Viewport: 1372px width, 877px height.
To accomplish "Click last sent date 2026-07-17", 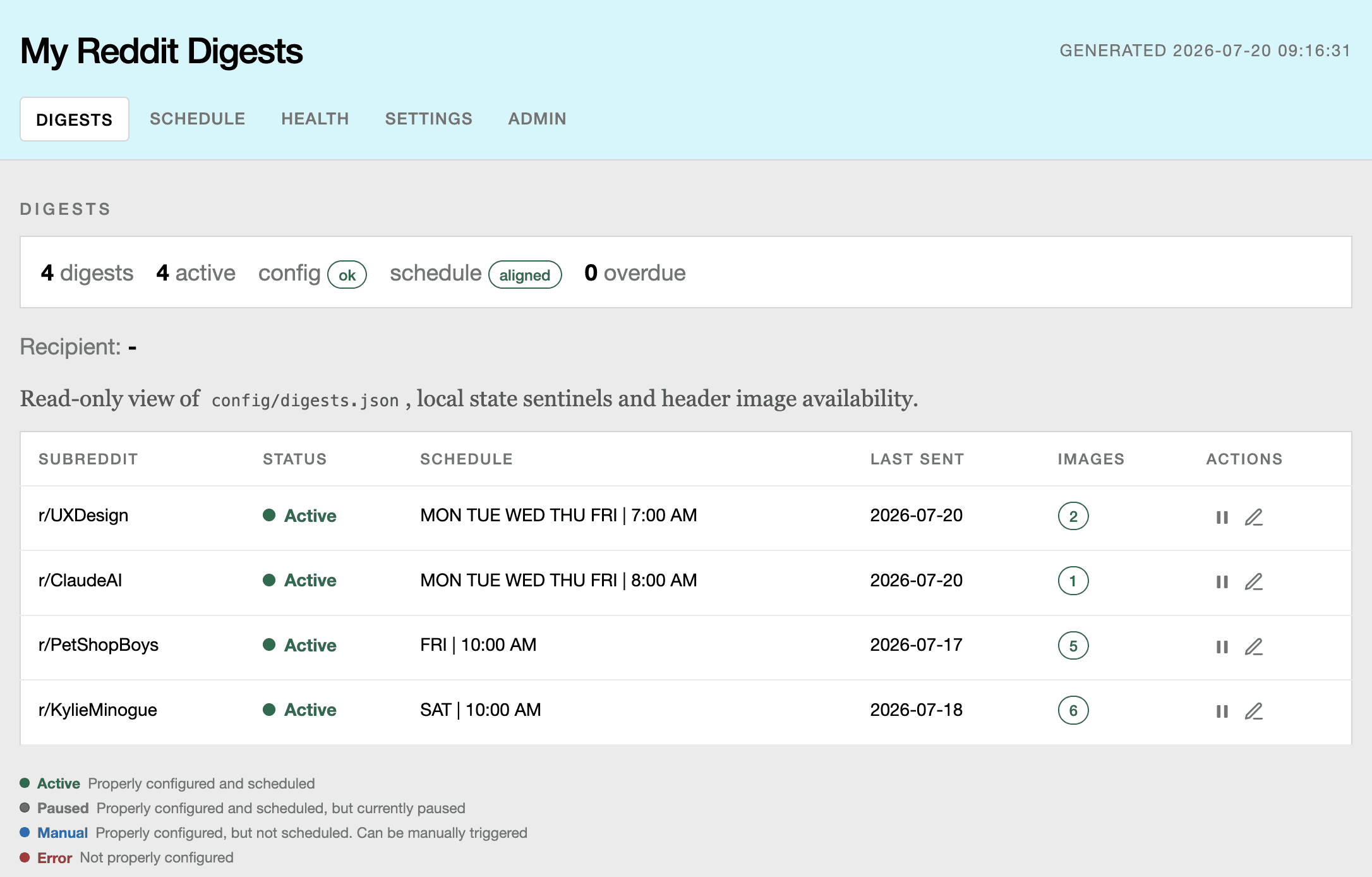I will (917, 644).
